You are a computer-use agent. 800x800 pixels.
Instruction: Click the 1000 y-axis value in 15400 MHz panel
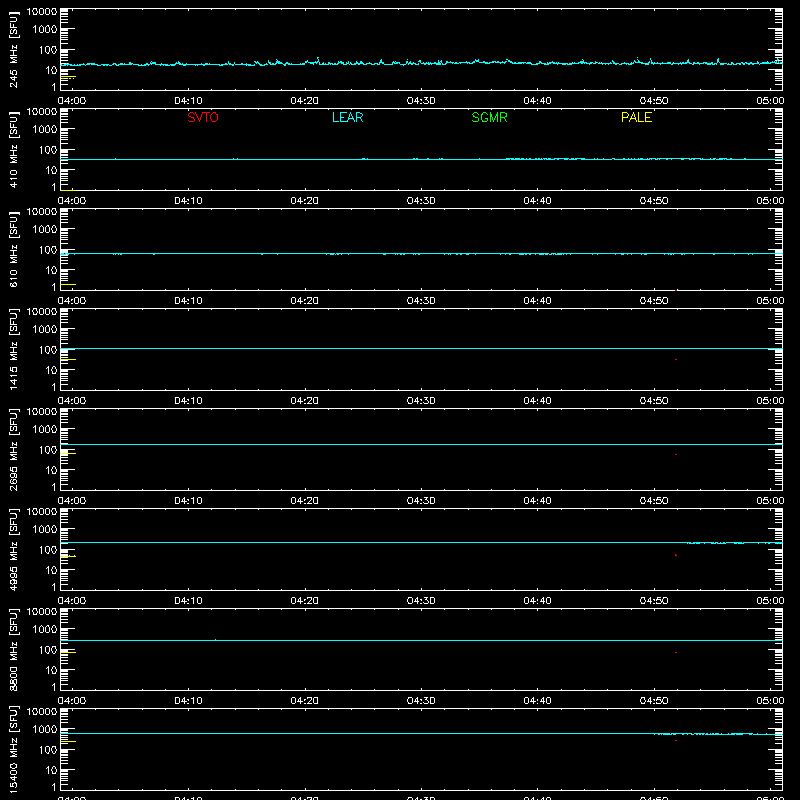click(45, 730)
